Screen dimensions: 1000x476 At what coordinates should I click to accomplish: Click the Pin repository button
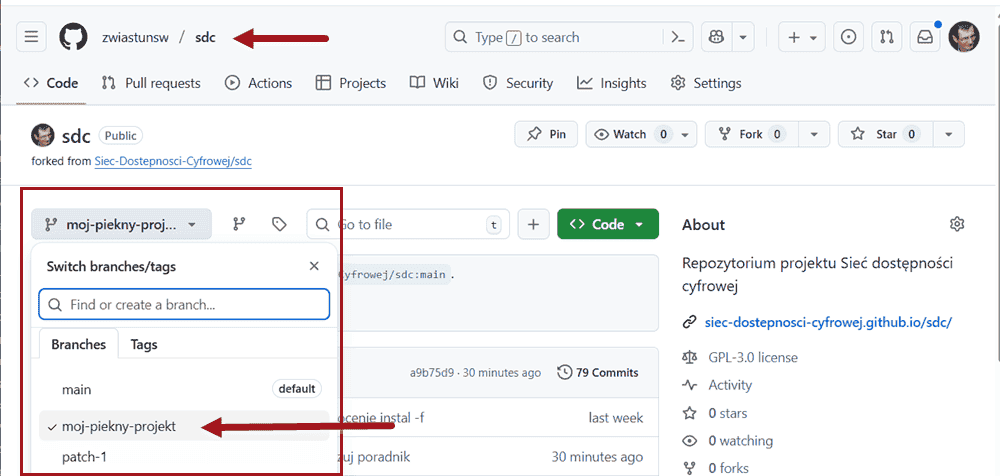(x=546, y=134)
